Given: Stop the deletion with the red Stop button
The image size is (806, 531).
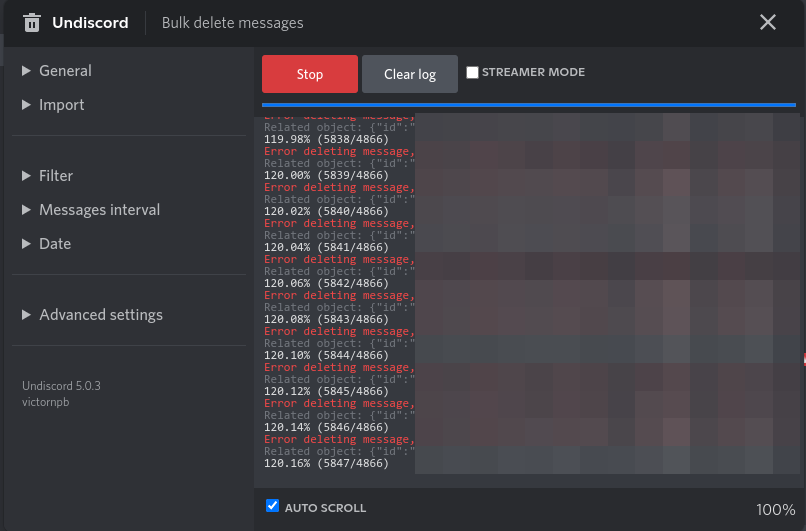Looking at the screenshot, I should coord(310,74).
